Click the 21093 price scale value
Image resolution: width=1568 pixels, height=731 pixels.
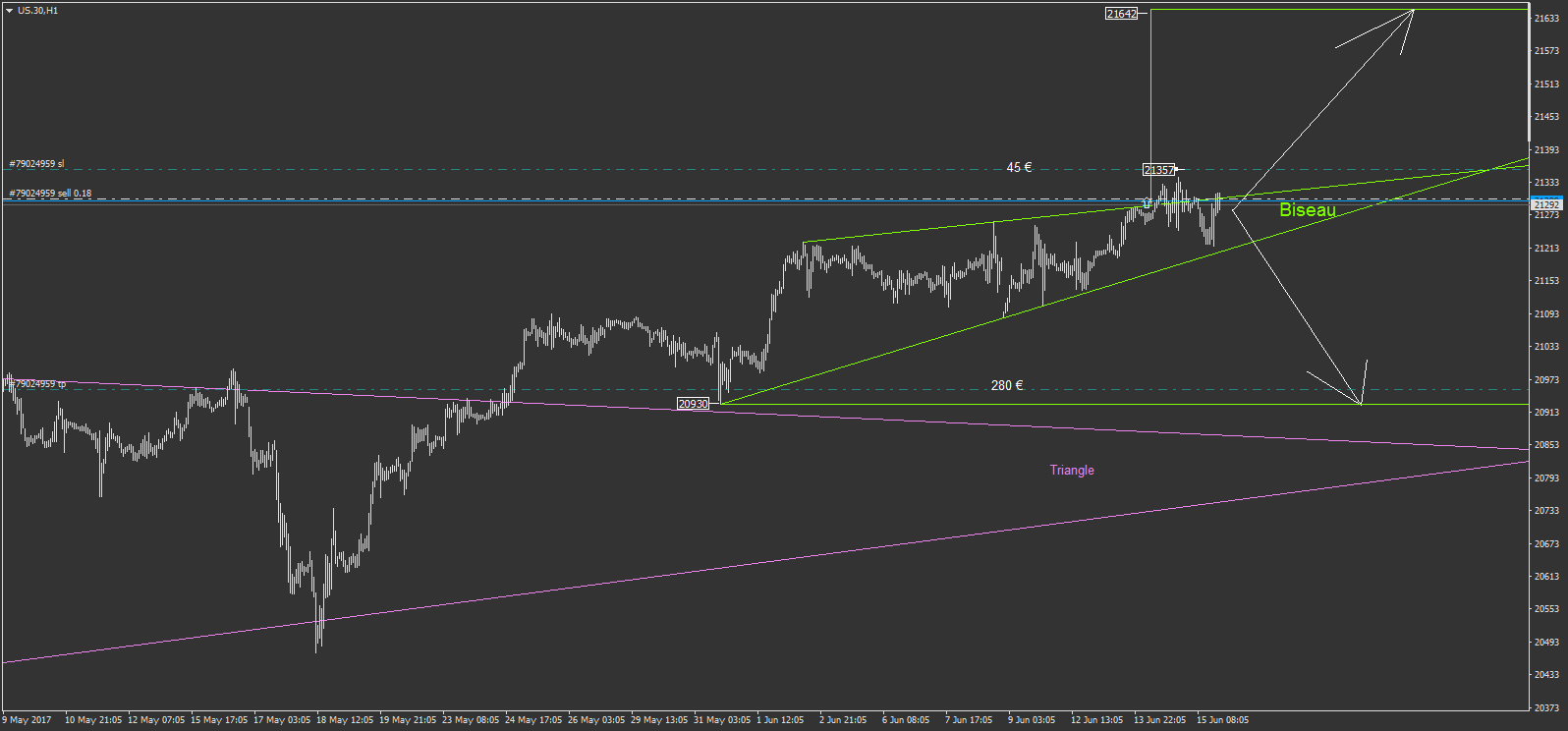(x=1546, y=314)
